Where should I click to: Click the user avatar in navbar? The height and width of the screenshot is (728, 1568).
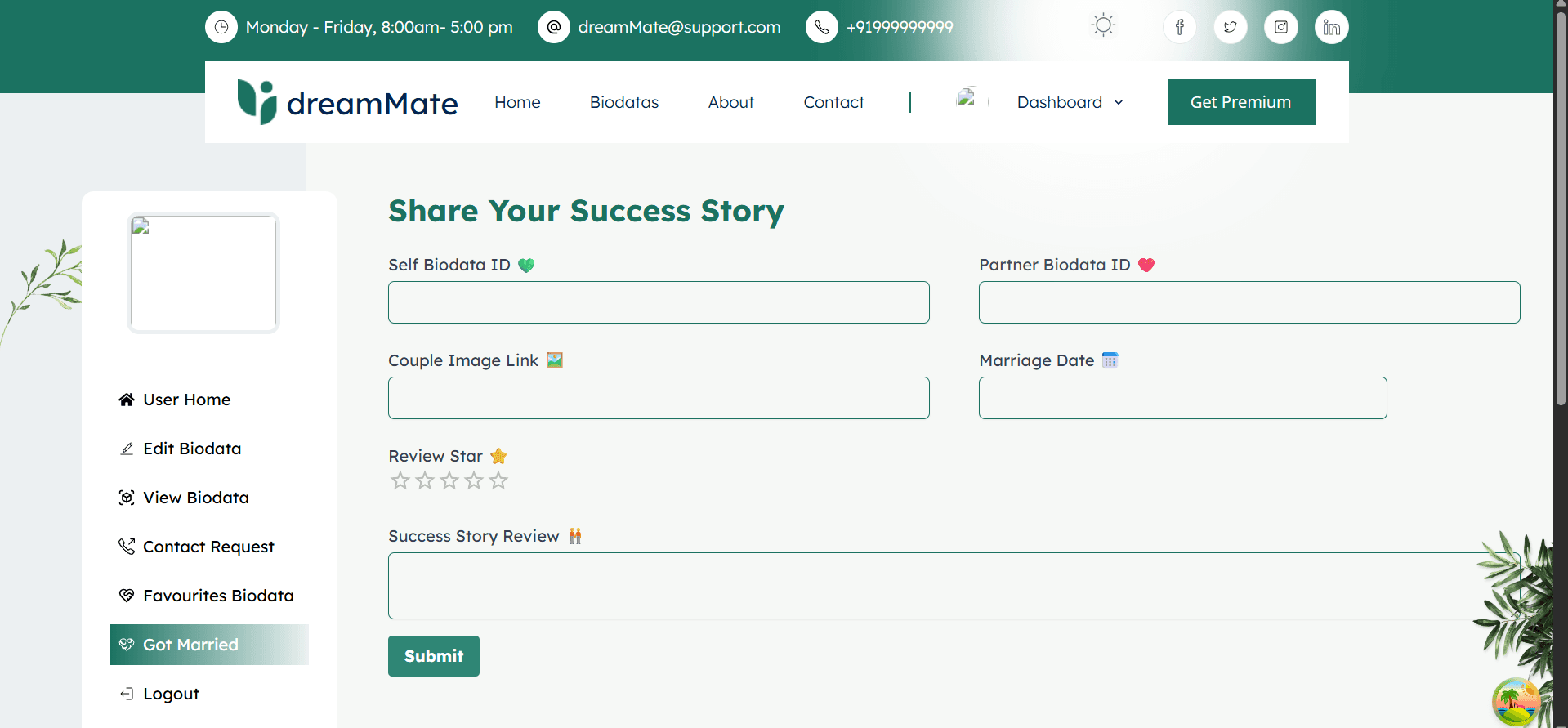(x=972, y=102)
